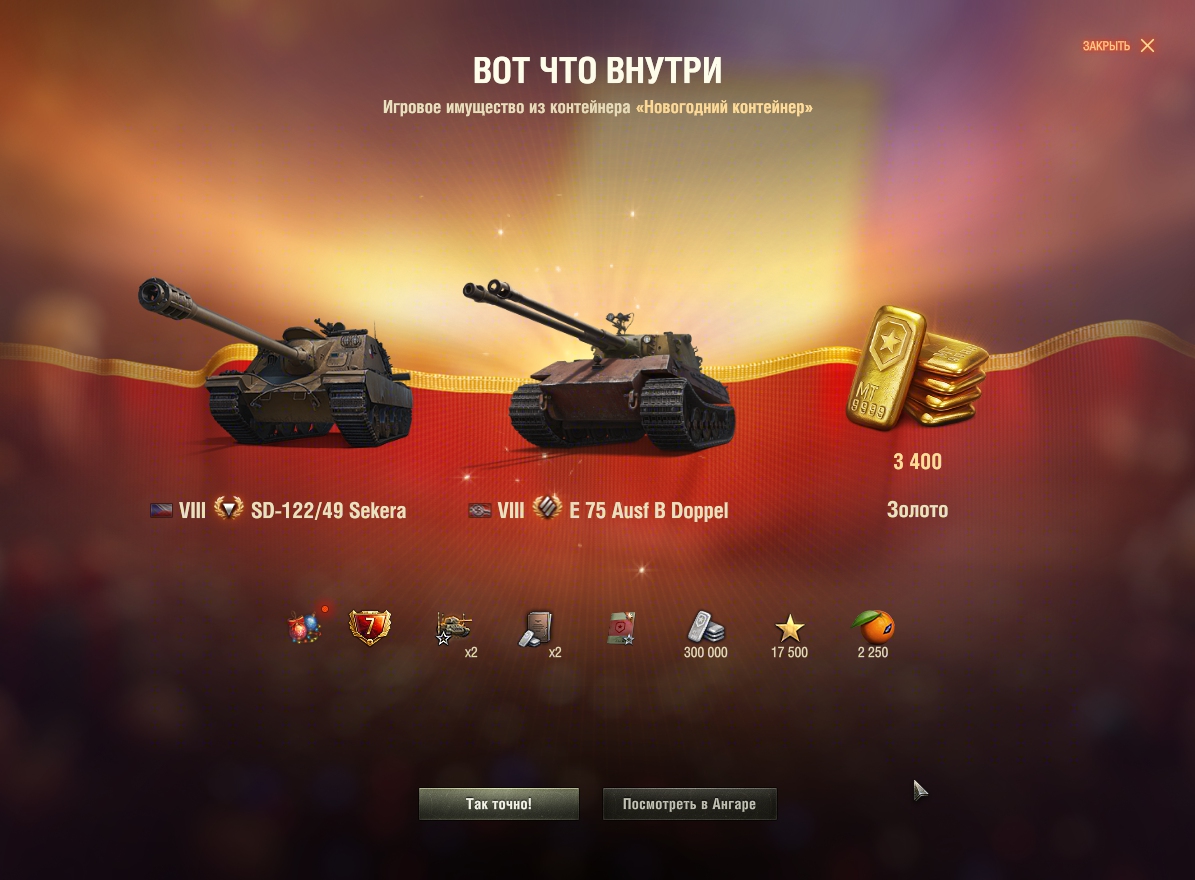Click the New Year ornaments reward icon
The image size is (1195, 880).
click(305, 628)
